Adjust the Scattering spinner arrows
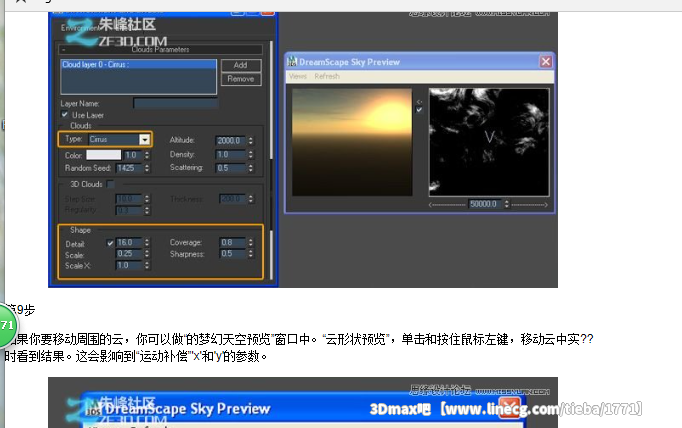Screen dimensions: 682x428 [x=251, y=168]
